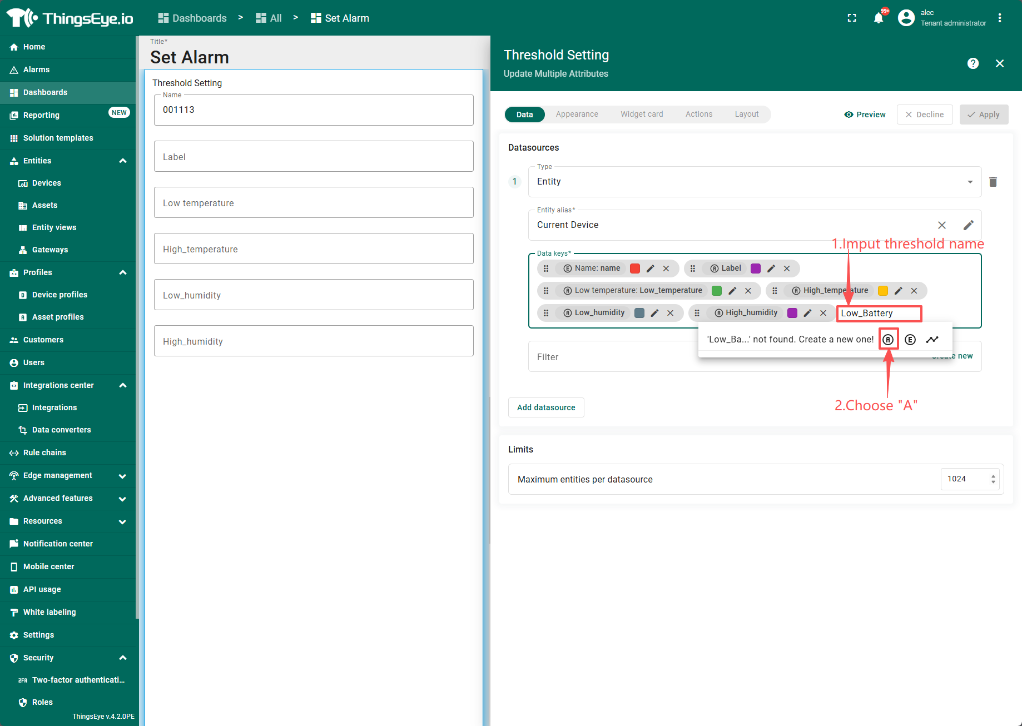The height and width of the screenshot is (726, 1022).
Task: Click the notifications bell icon
Action: 879,18
